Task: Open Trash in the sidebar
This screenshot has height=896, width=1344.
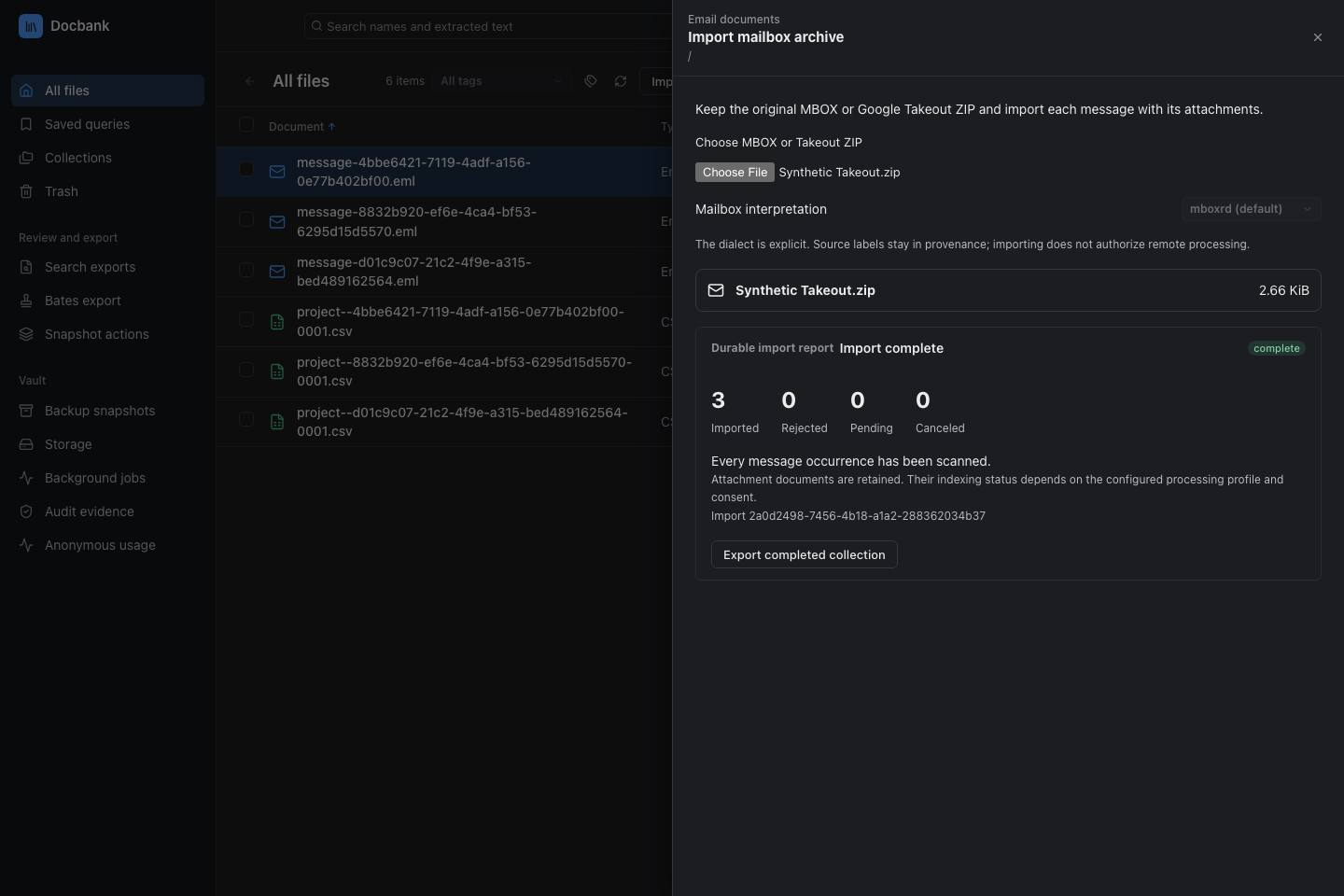Action: [x=107, y=191]
